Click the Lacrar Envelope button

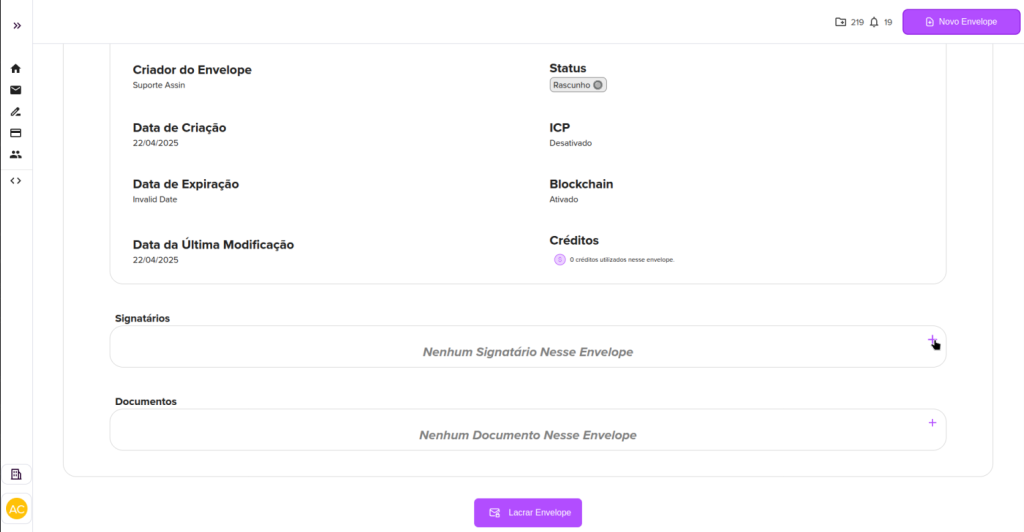point(528,513)
